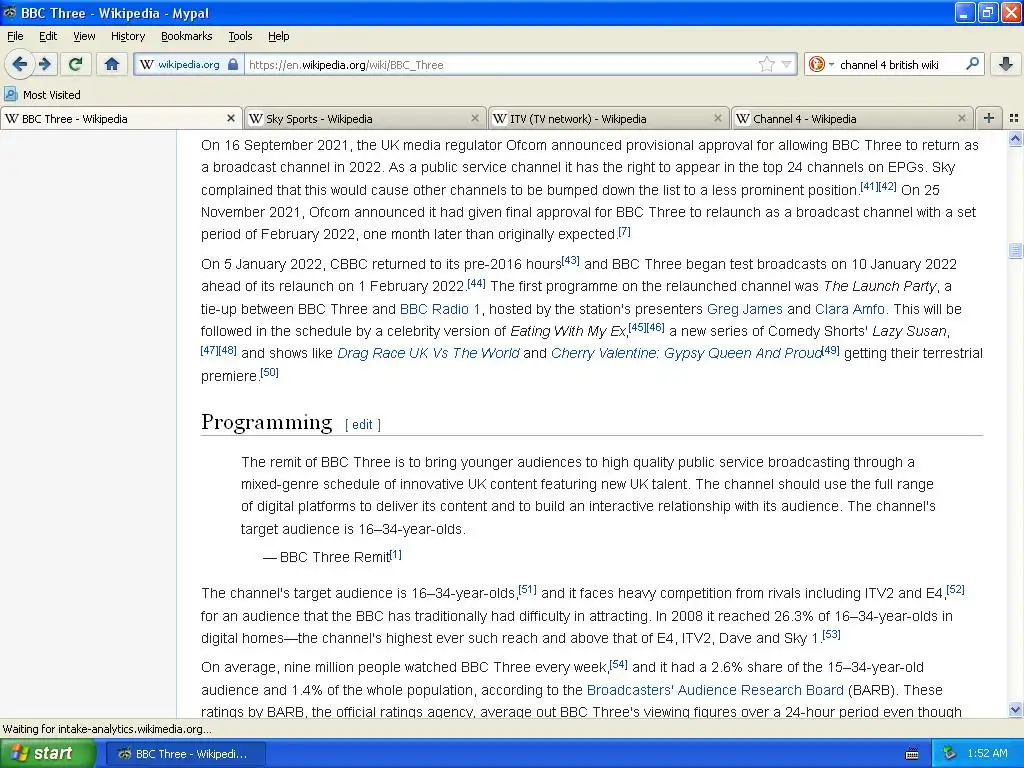Open the Home page button
The height and width of the screenshot is (768, 1024).
click(112, 64)
